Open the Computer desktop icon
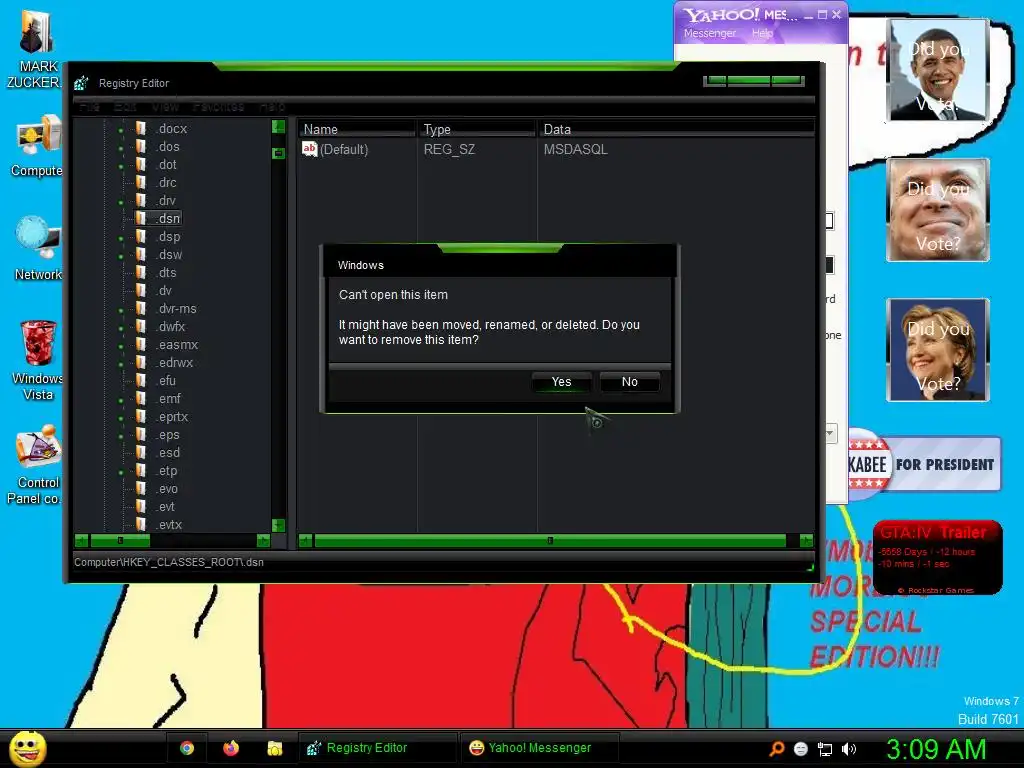1024x768 pixels. click(37, 147)
